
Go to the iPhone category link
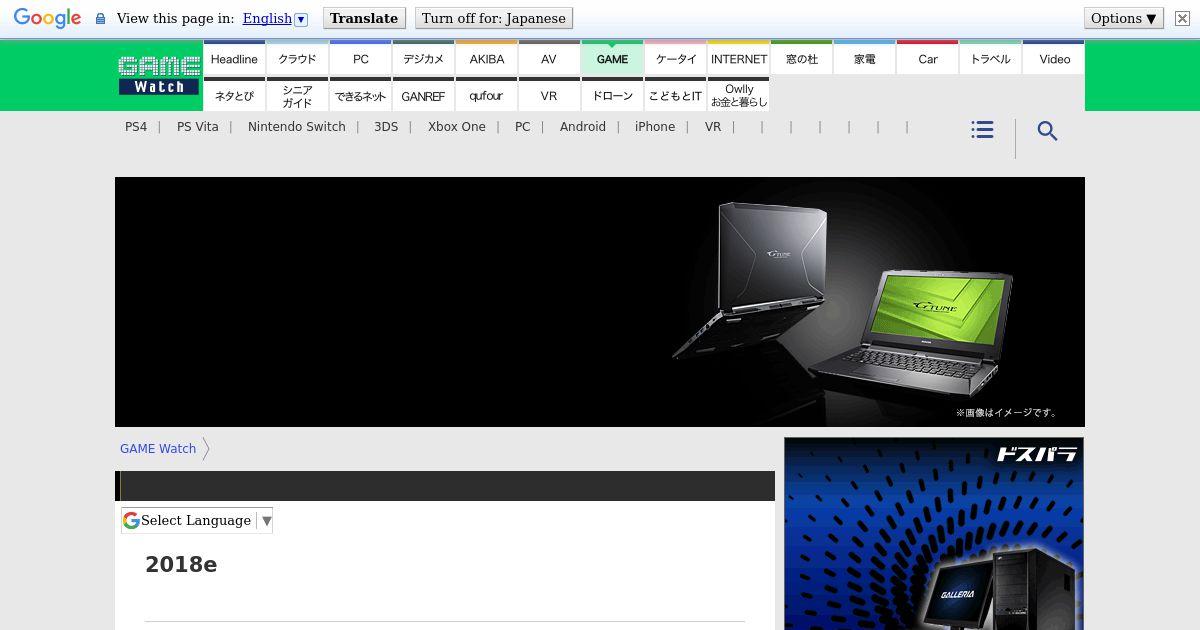click(x=654, y=127)
